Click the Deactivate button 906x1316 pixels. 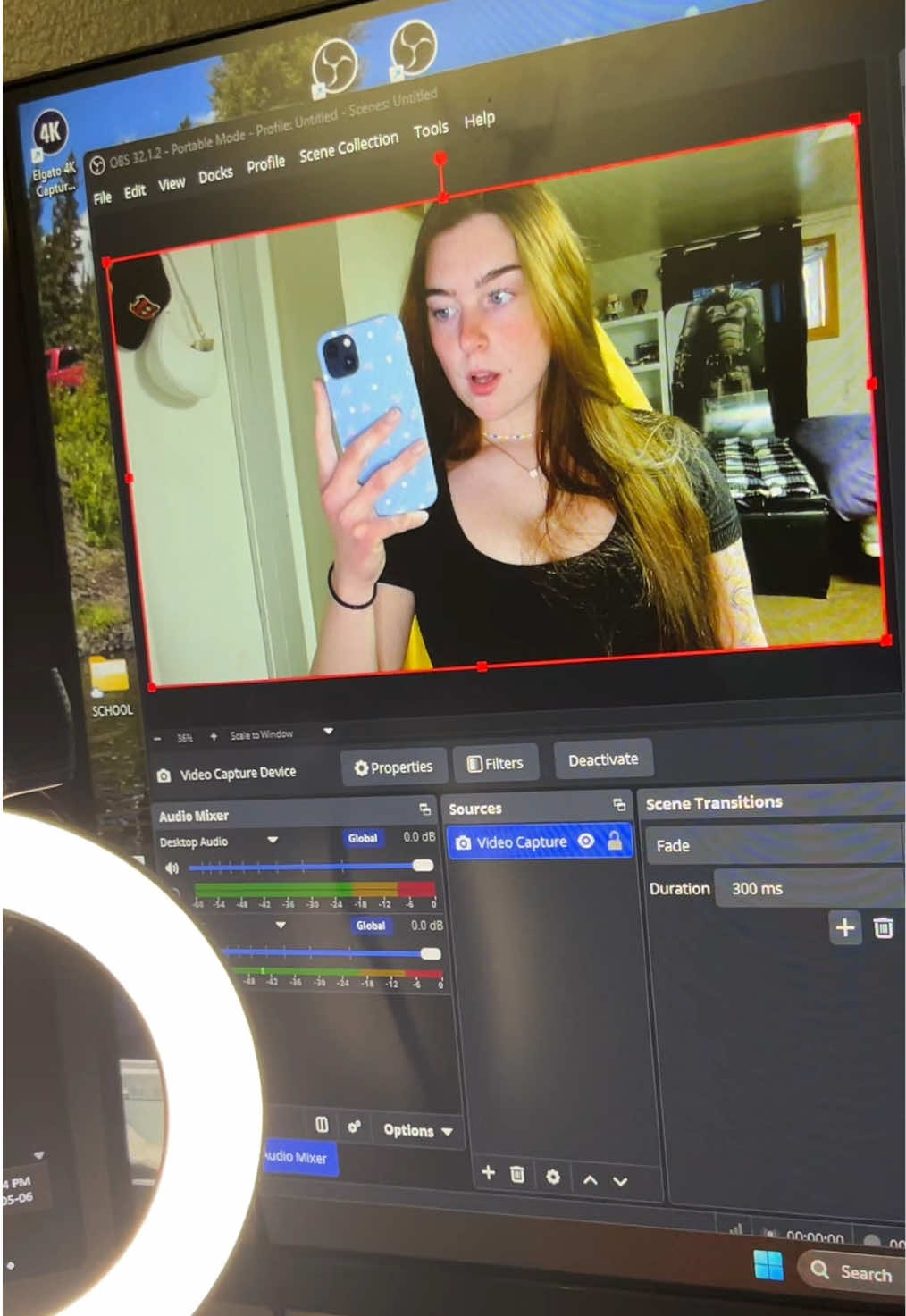pyautogui.click(x=603, y=759)
